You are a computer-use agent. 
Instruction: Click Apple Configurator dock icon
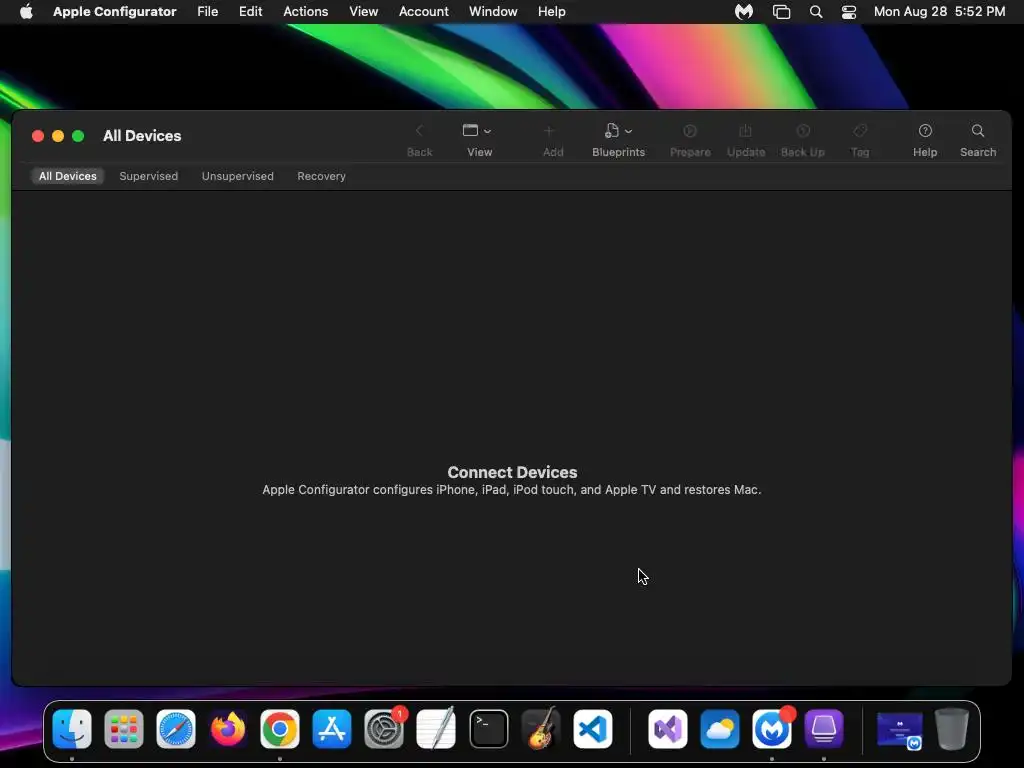click(x=824, y=728)
